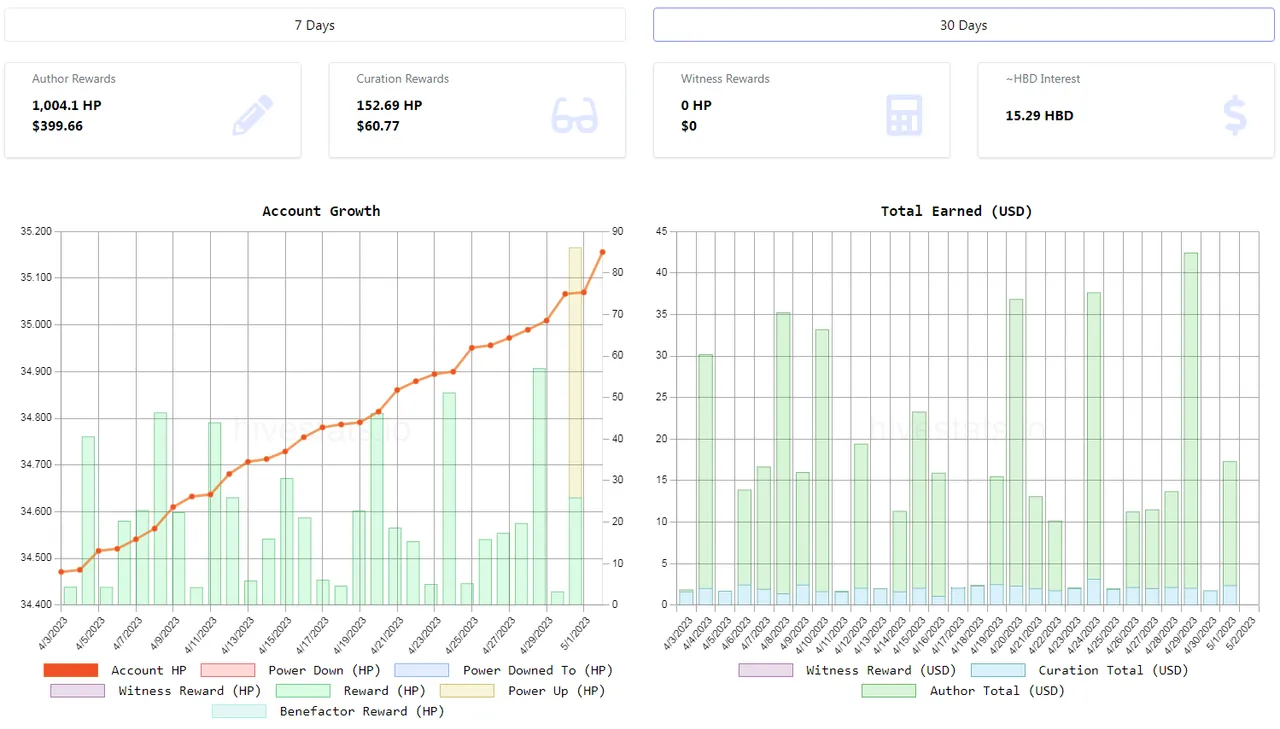
Task: Click the dollar icon in HBD Interest
Action: (x=1235, y=115)
